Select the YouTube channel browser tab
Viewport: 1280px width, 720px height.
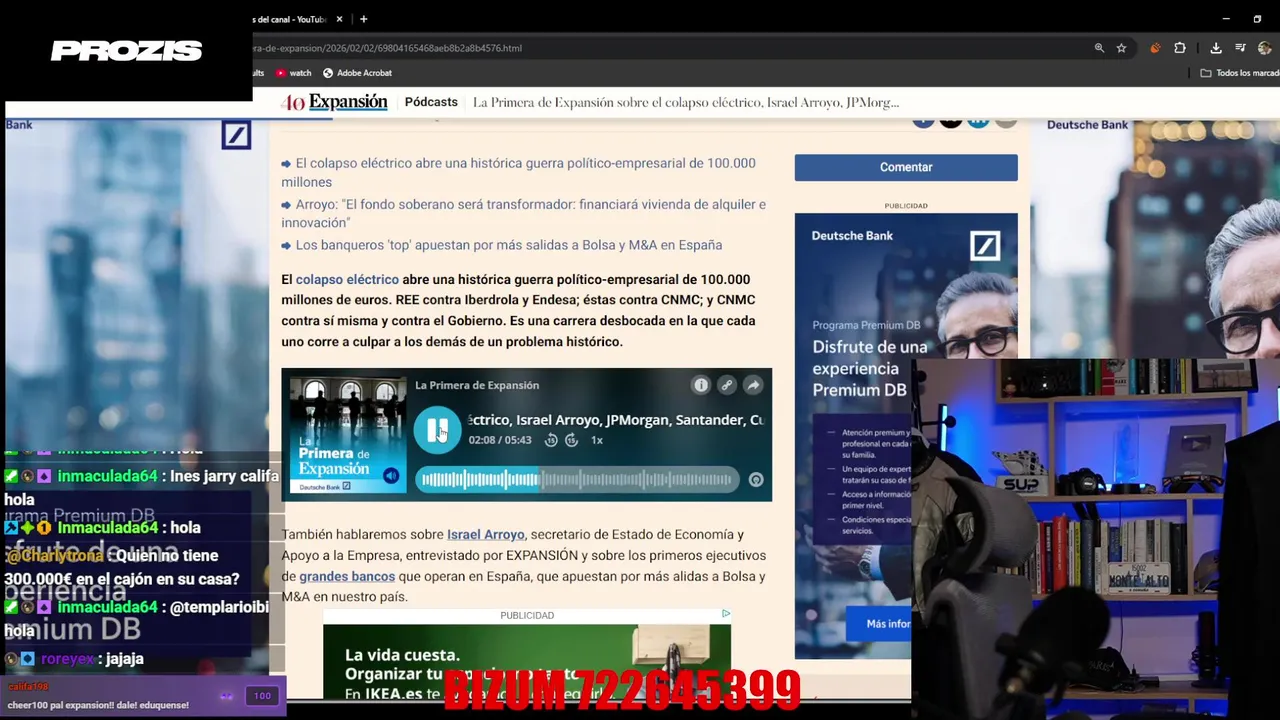(x=290, y=19)
